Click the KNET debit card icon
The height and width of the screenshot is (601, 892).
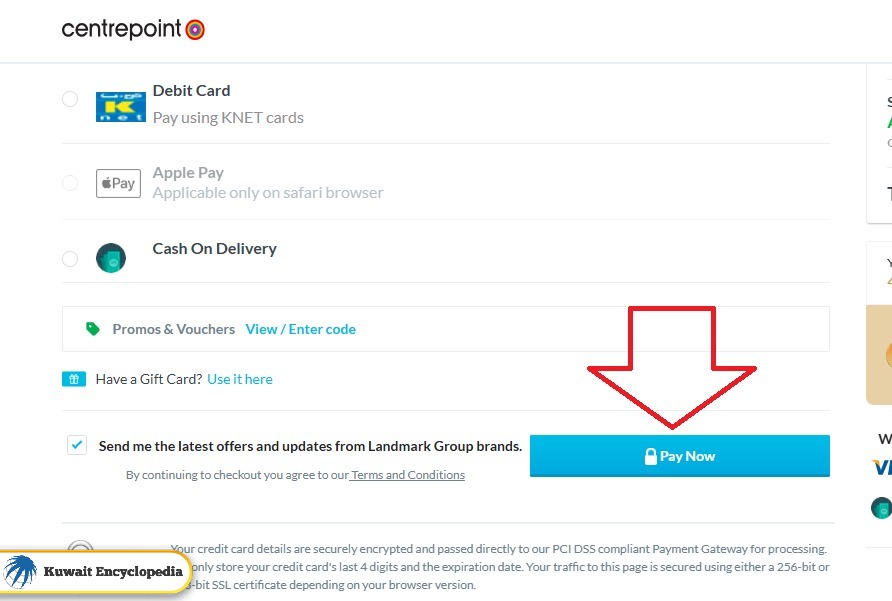(120, 107)
